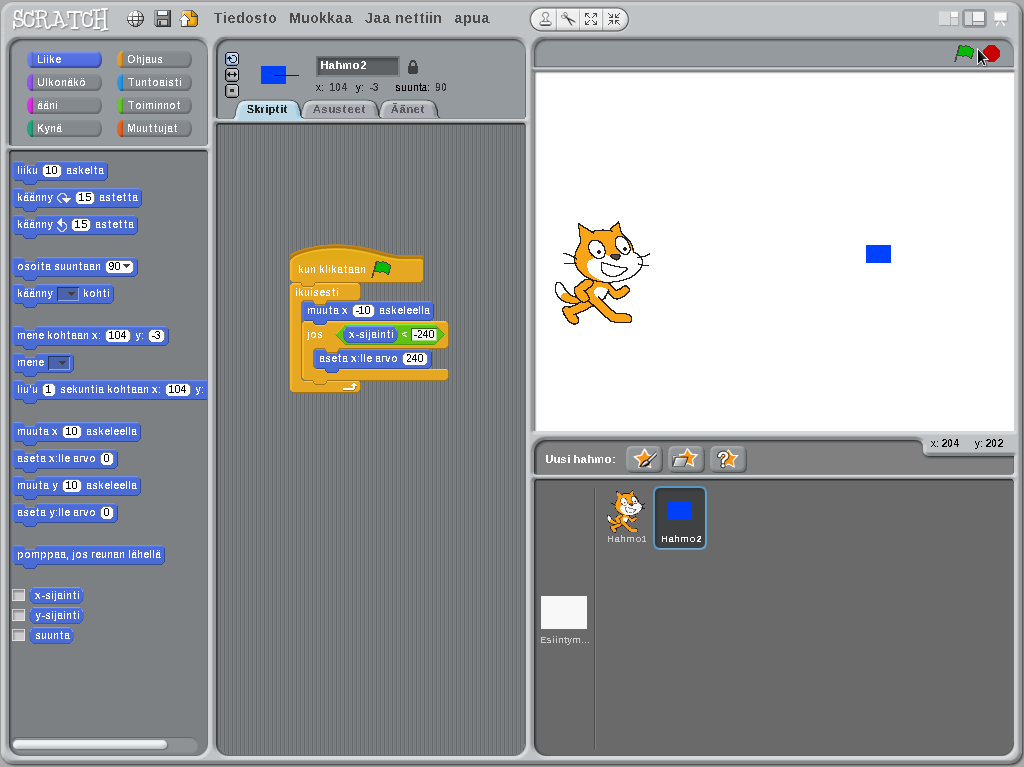Stop all scripts with red stop sign
1024x767 pixels.
[x=991, y=54]
